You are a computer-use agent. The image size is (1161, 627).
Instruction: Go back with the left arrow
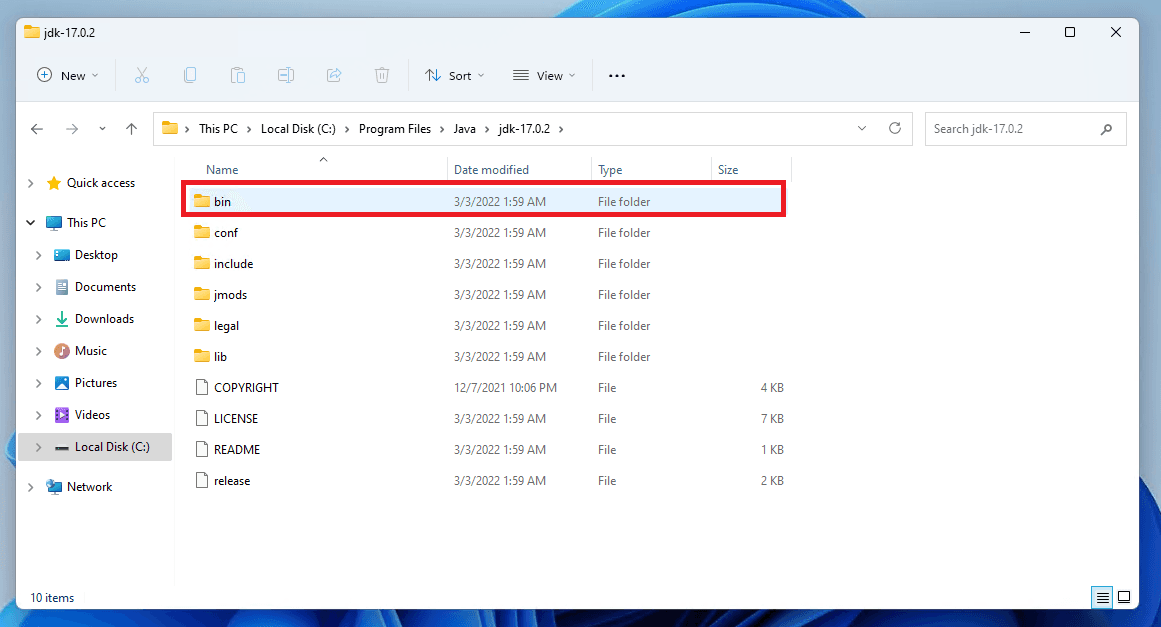(x=37, y=129)
